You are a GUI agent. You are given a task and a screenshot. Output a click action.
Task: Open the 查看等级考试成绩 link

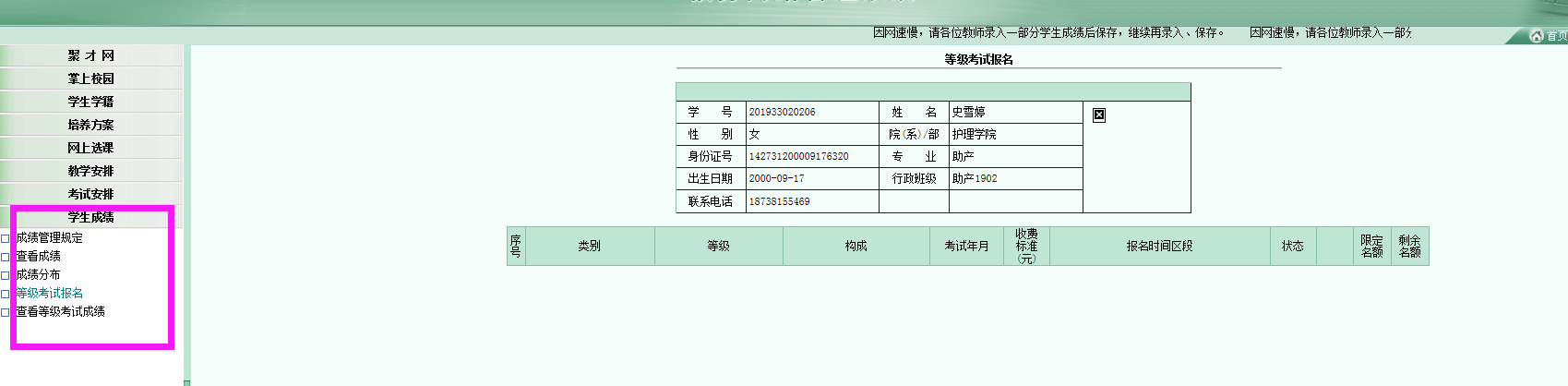tap(61, 311)
